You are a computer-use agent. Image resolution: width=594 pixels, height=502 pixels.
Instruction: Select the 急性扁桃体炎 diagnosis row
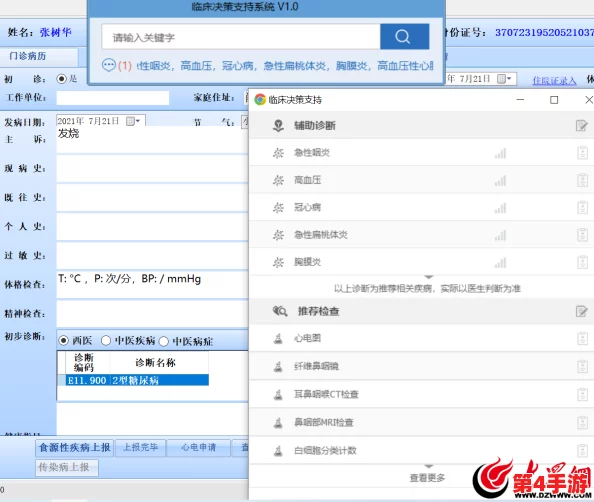[421, 235]
